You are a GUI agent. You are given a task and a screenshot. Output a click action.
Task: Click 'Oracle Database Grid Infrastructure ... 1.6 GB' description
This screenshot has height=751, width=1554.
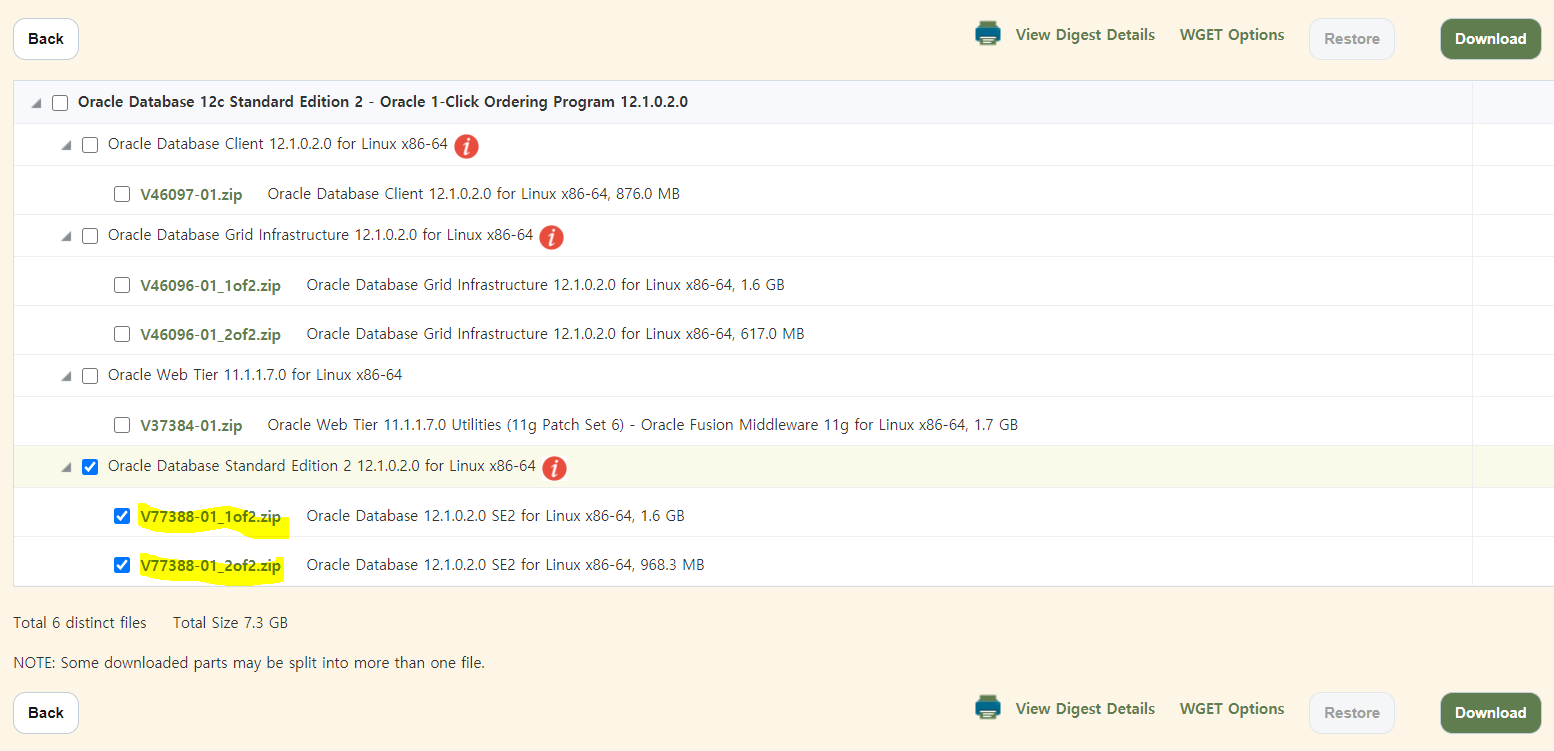tap(545, 285)
